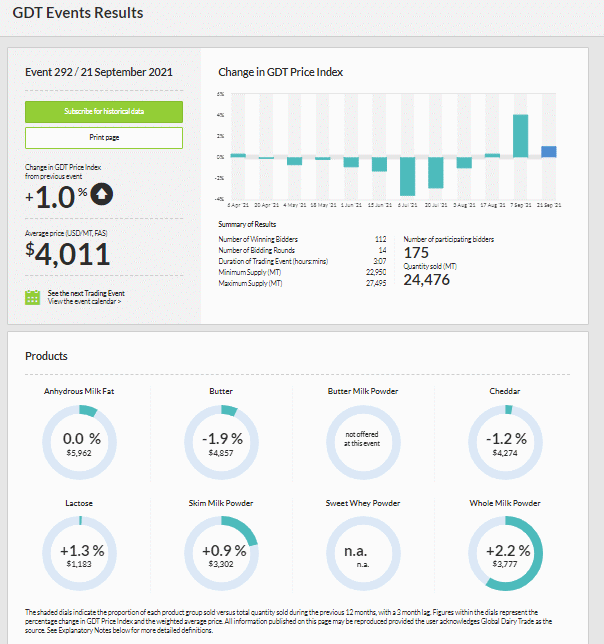Select the 20 Jul '21 chart bar

point(436,172)
